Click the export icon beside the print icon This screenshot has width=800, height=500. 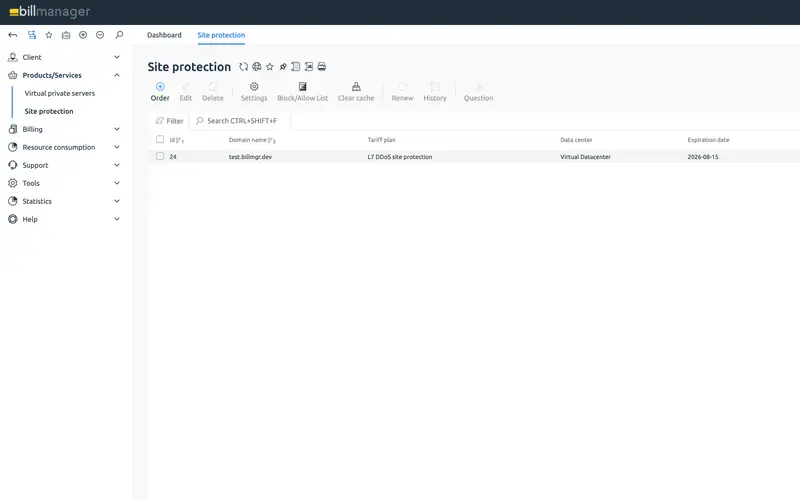[x=309, y=66]
